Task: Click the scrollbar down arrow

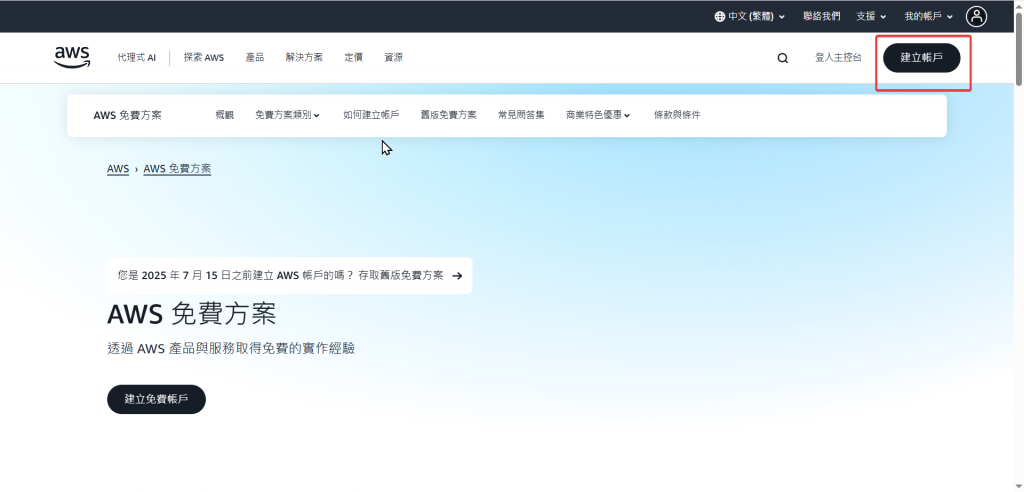Action: (x=1018, y=486)
